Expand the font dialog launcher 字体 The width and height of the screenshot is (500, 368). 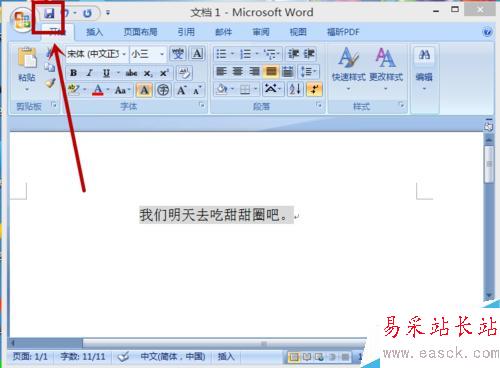tap(202, 105)
